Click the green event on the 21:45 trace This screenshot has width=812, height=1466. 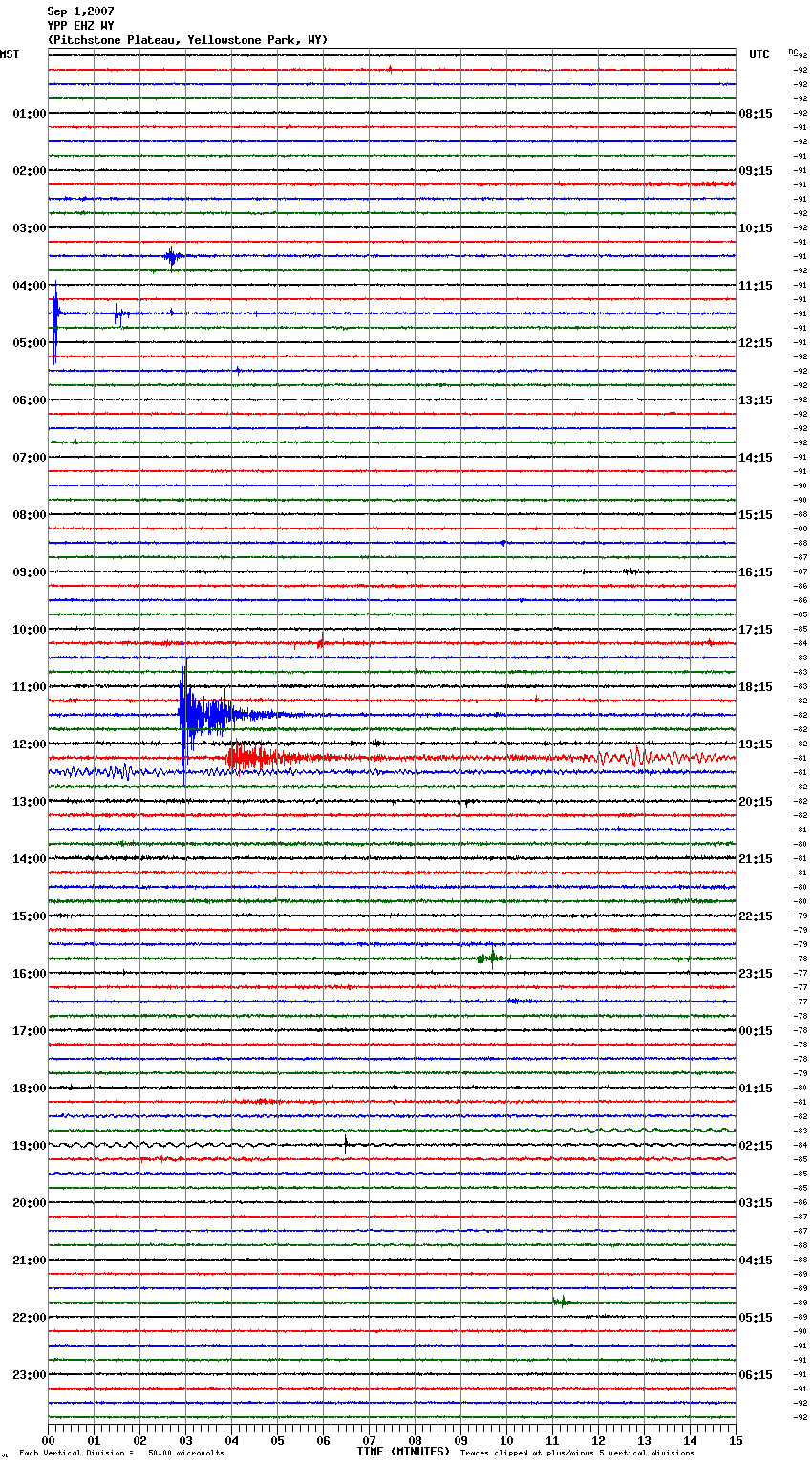point(562,1301)
